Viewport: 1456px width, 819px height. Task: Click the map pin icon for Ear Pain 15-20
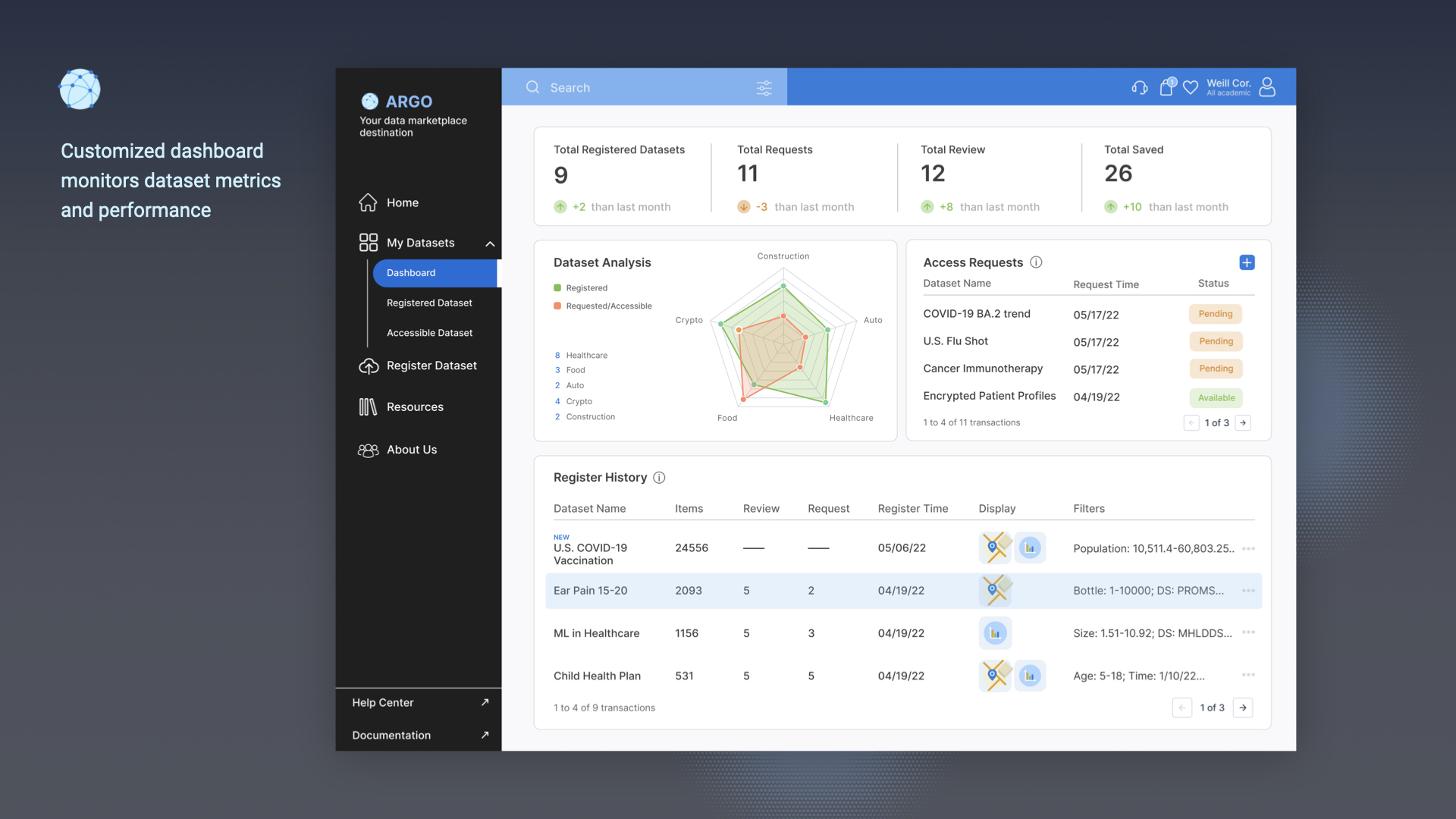tap(996, 590)
